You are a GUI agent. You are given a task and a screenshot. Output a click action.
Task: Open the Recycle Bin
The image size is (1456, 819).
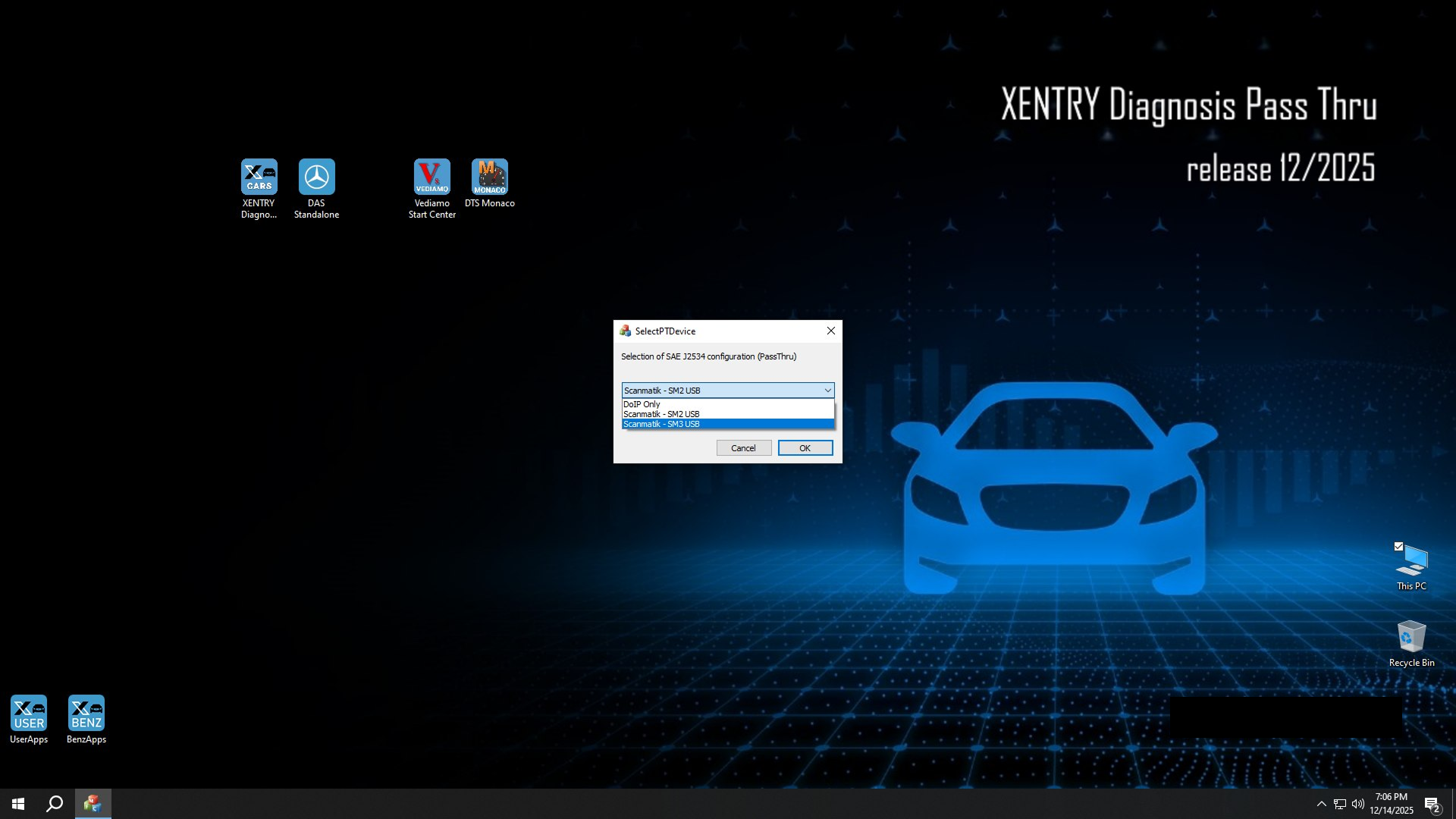[x=1410, y=637]
